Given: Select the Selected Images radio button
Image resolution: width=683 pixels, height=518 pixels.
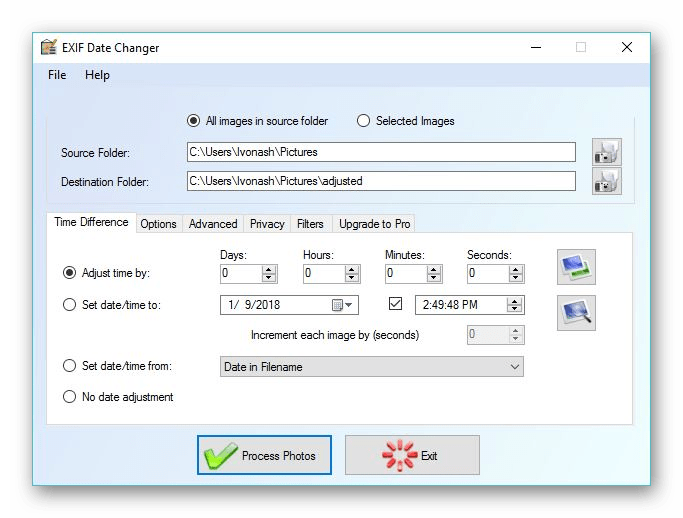Looking at the screenshot, I should (x=363, y=121).
